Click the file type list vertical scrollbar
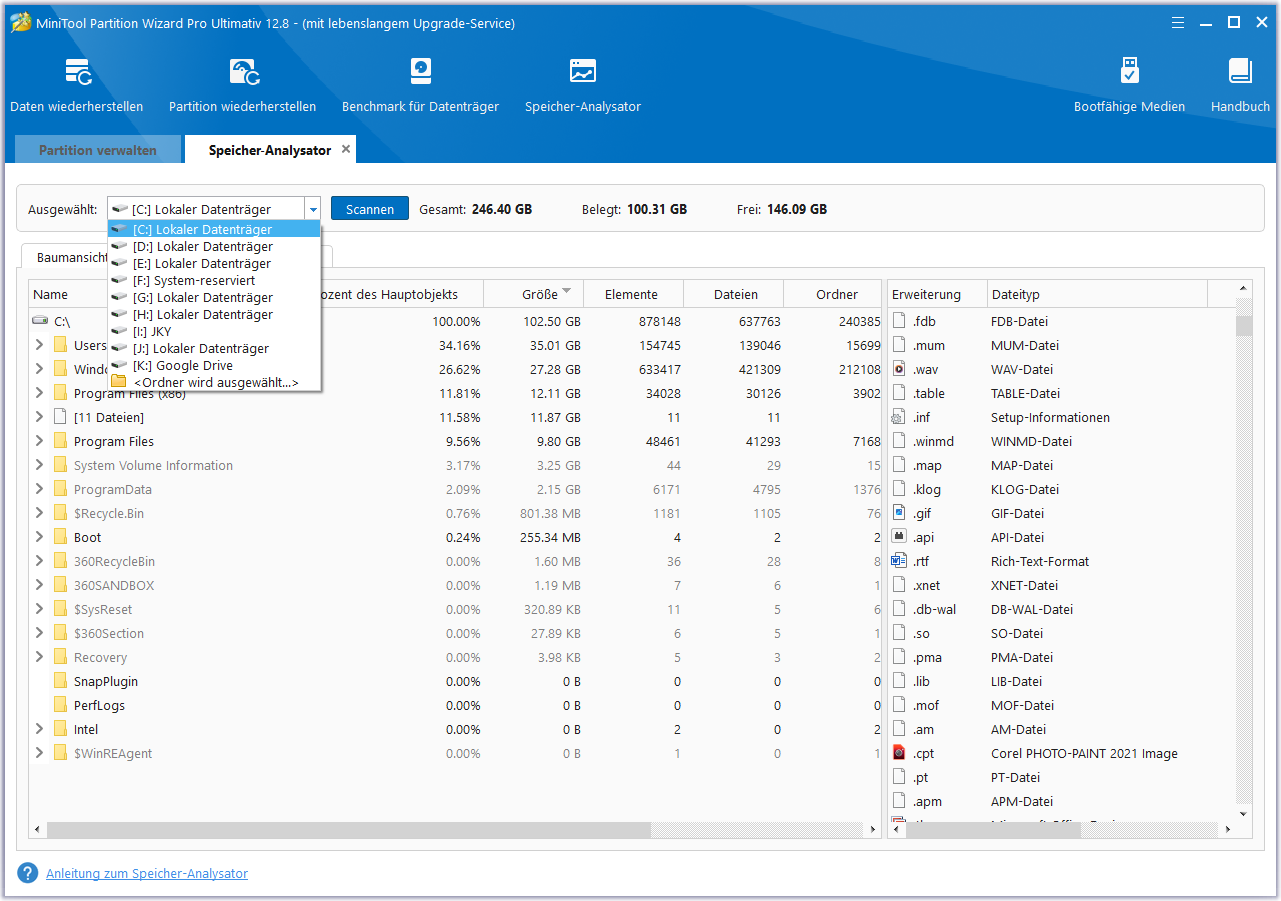 pos(1244,326)
